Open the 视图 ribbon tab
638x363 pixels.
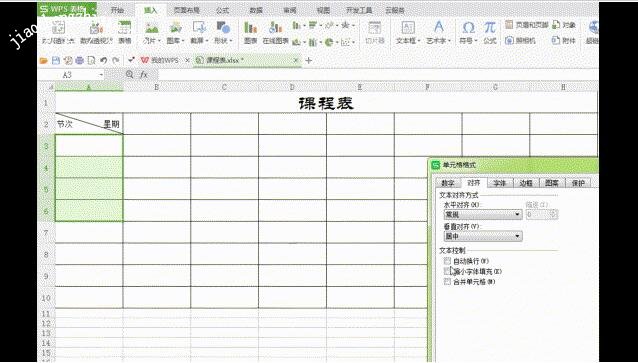click(x=323, y=11)
